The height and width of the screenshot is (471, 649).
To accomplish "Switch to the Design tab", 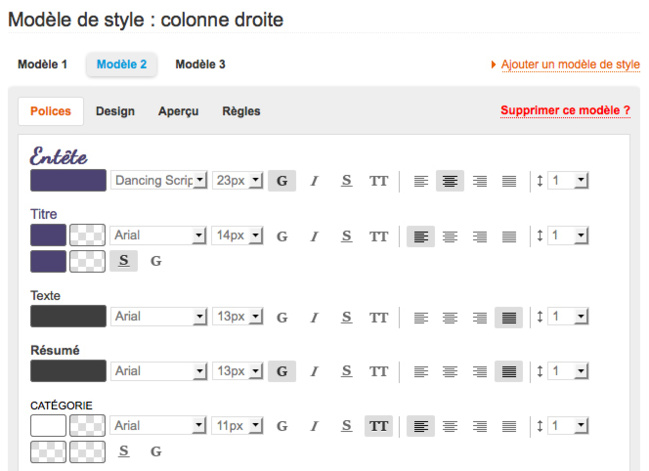I will [x=115, y=111].
